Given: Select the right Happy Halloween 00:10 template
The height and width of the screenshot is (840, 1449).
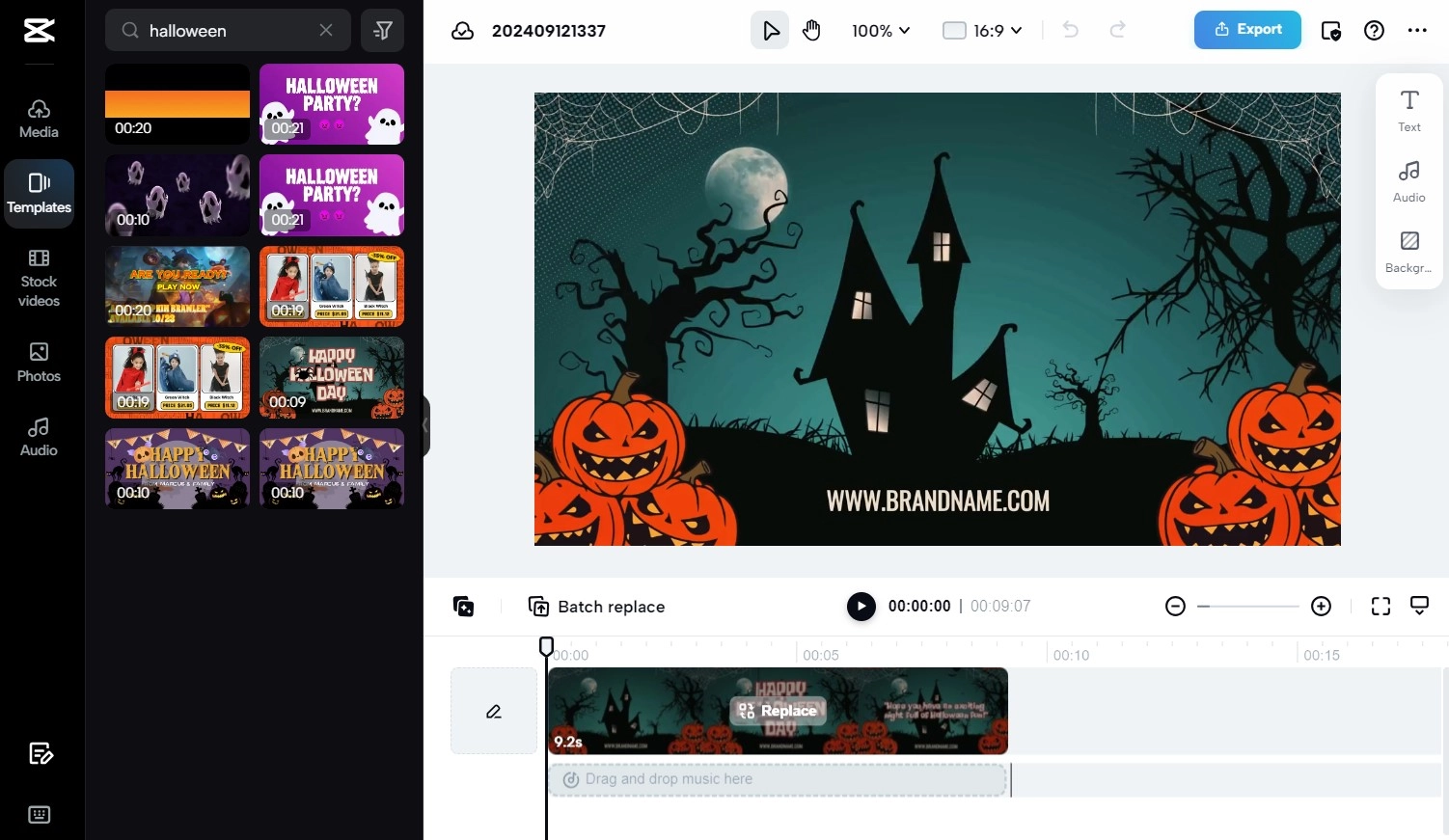Looking at the screenshot, I should click(332, 468).
